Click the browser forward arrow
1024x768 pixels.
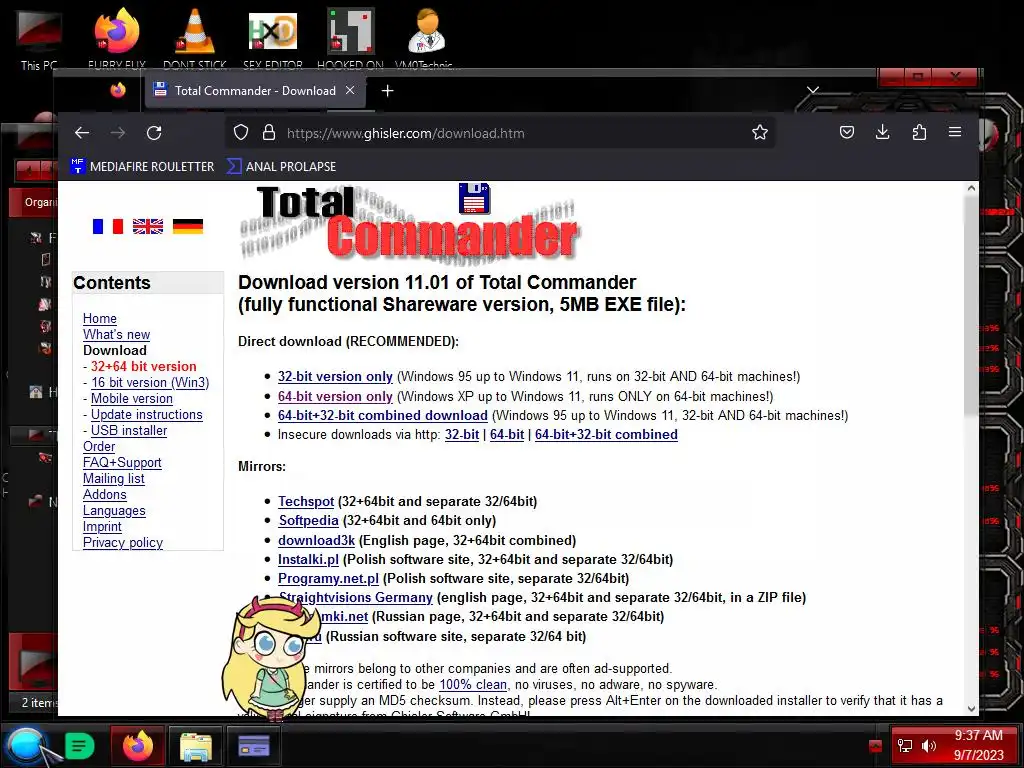tap(118, 133)
